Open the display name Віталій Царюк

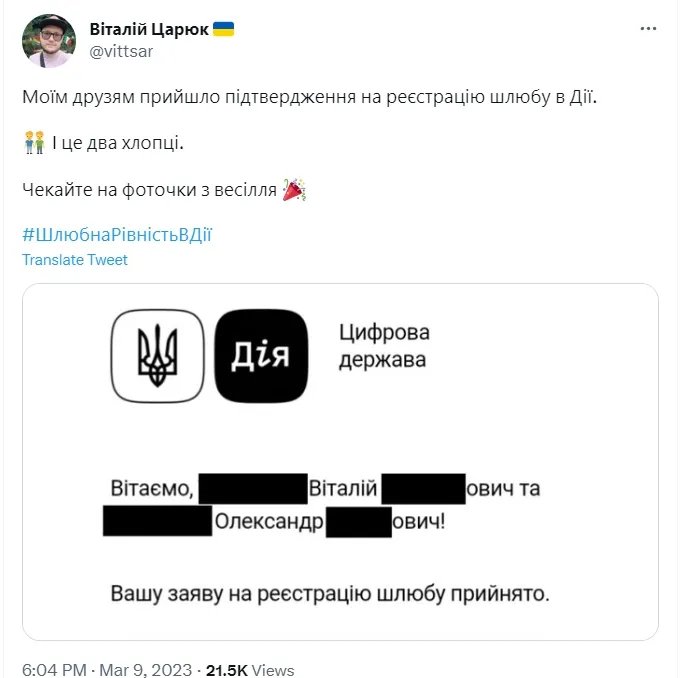pyautogui.click(x=148, y=29)
